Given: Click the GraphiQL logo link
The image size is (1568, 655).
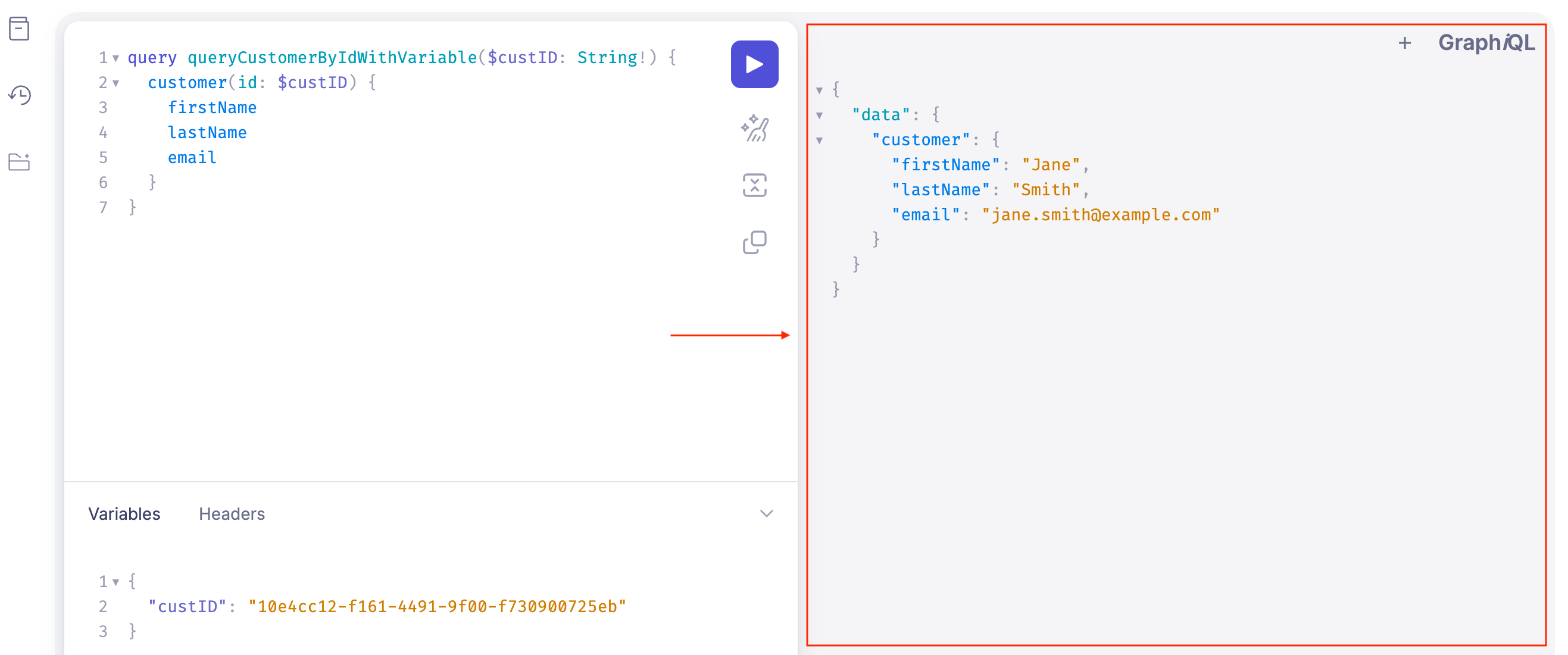Looking at the screenshot, I should click(1486, 43).
